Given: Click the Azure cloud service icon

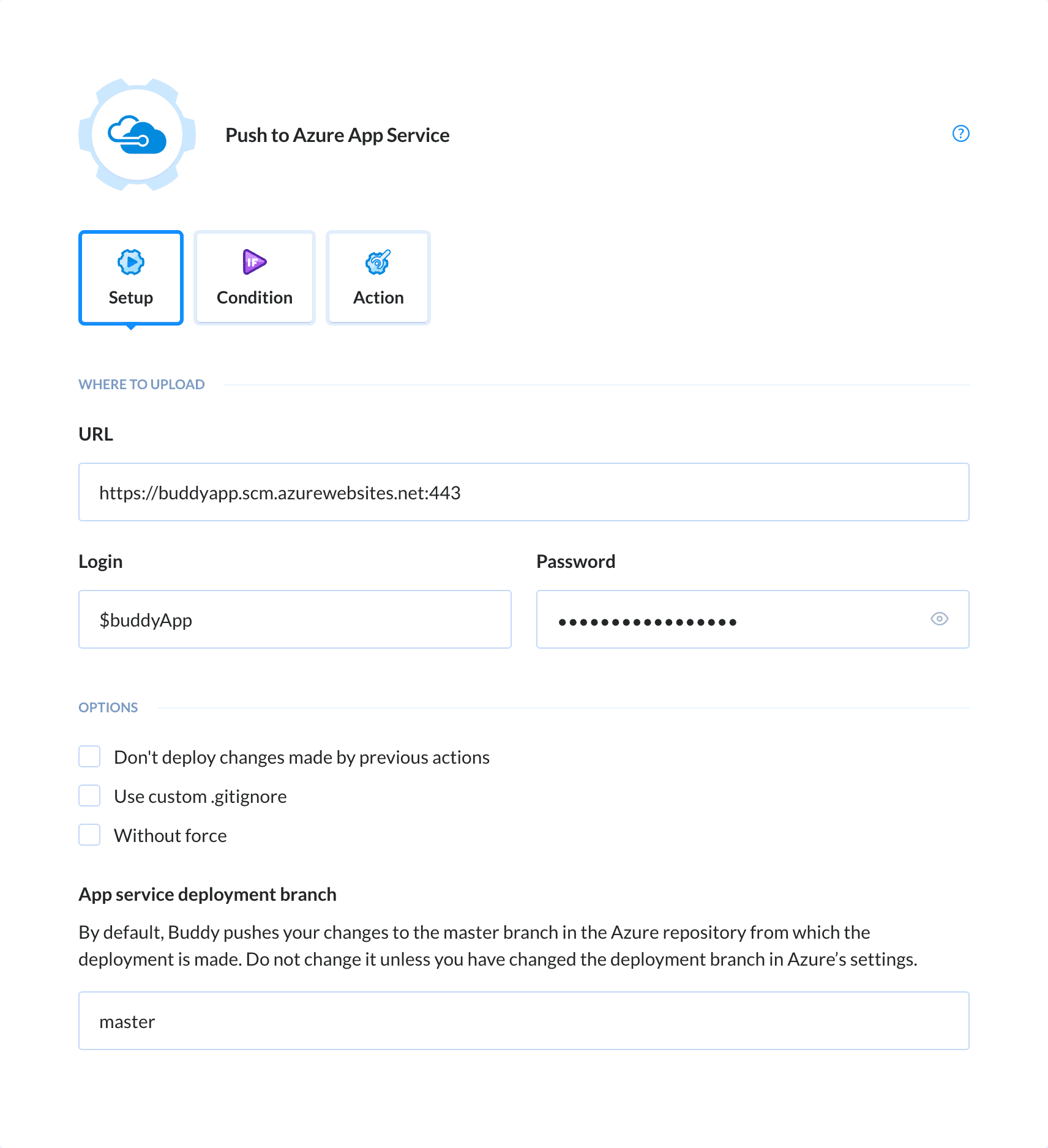Looking at the screenshot, I should tap(137, 135).
